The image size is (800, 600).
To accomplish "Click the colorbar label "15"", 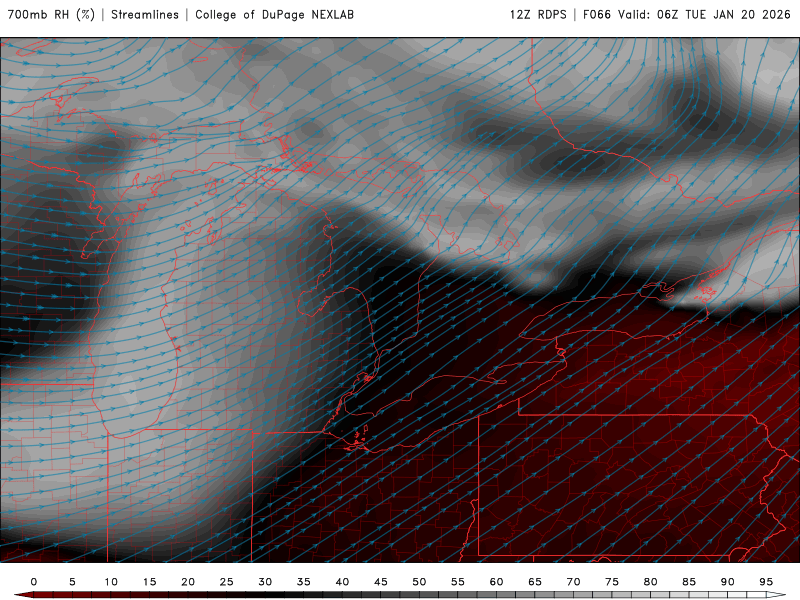I will tap(149, 582).
